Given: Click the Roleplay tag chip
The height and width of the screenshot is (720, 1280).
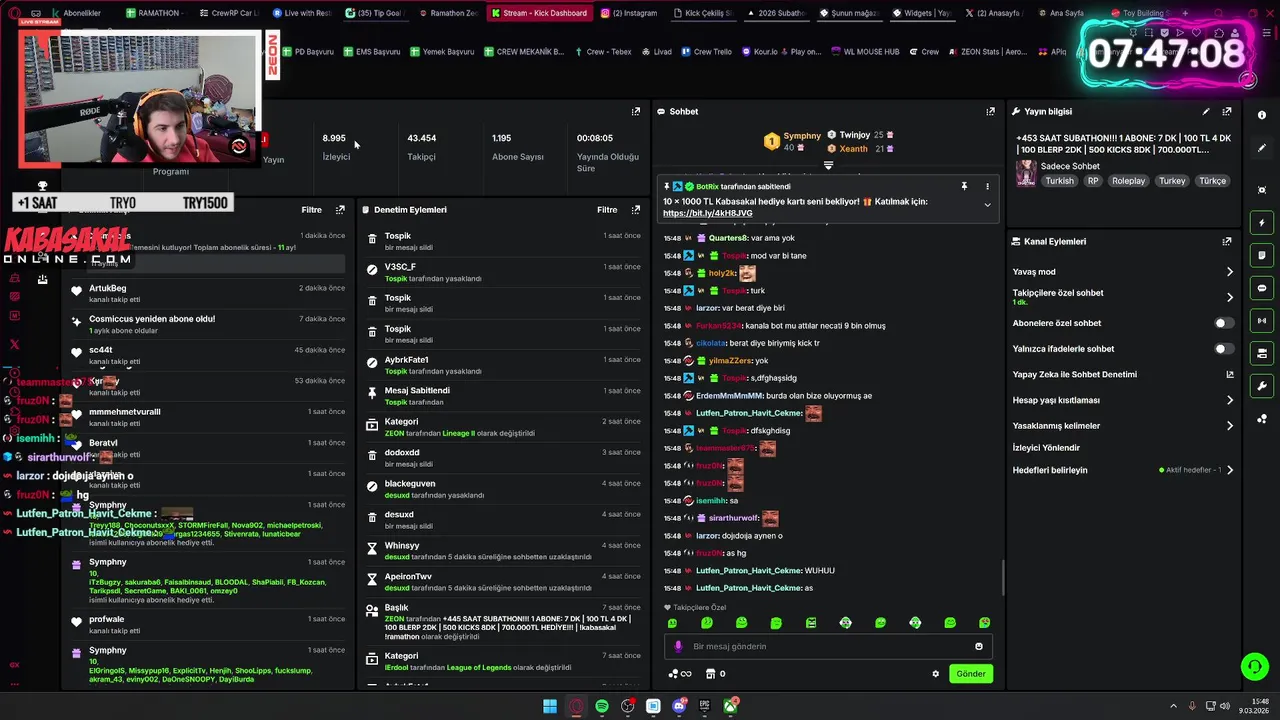Looking at the screenshot, I should pyautogui.click(x=1128, y=181).
